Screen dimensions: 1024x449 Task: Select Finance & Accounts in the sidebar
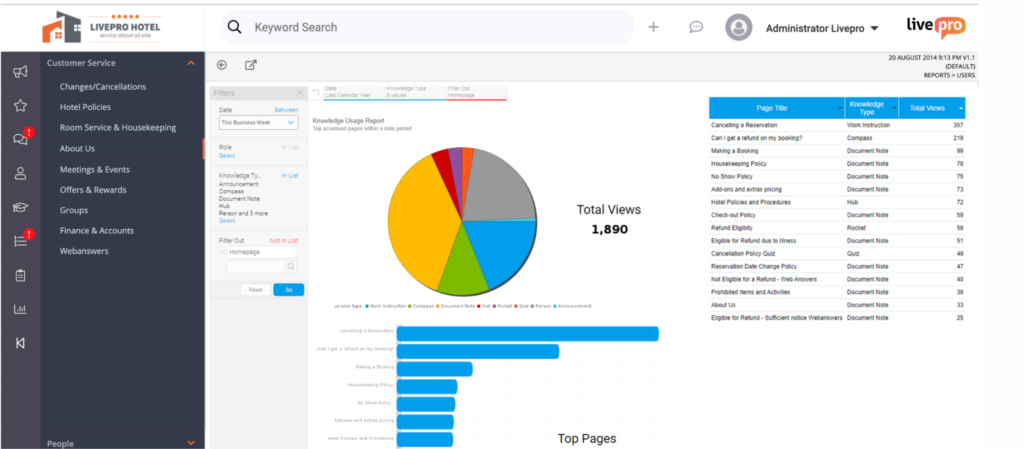96,231
